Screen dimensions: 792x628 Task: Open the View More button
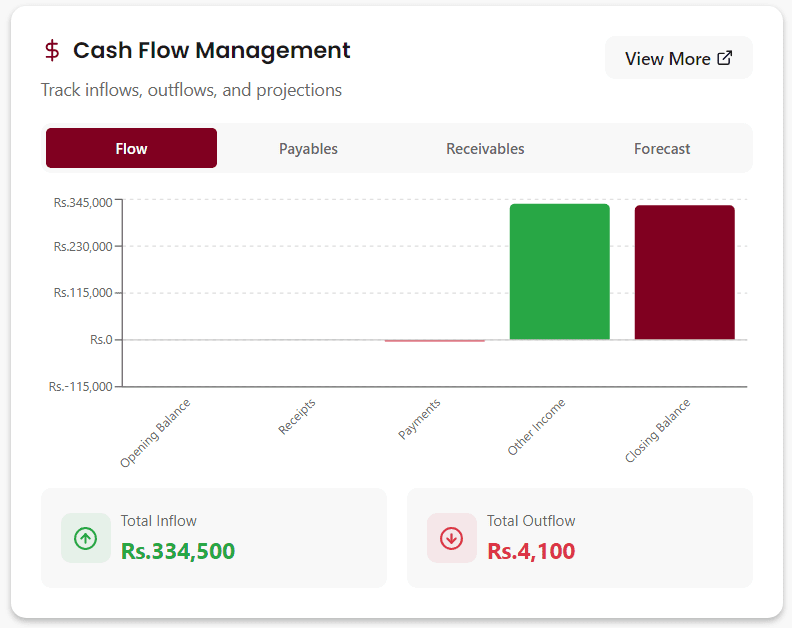pos(678,58)
